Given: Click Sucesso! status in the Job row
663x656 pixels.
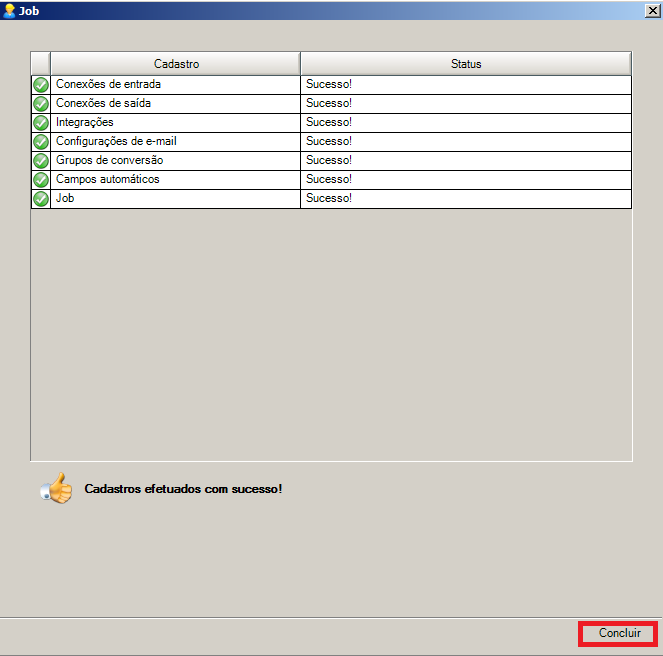Looking at the screenshot, I should click(329, 199).
